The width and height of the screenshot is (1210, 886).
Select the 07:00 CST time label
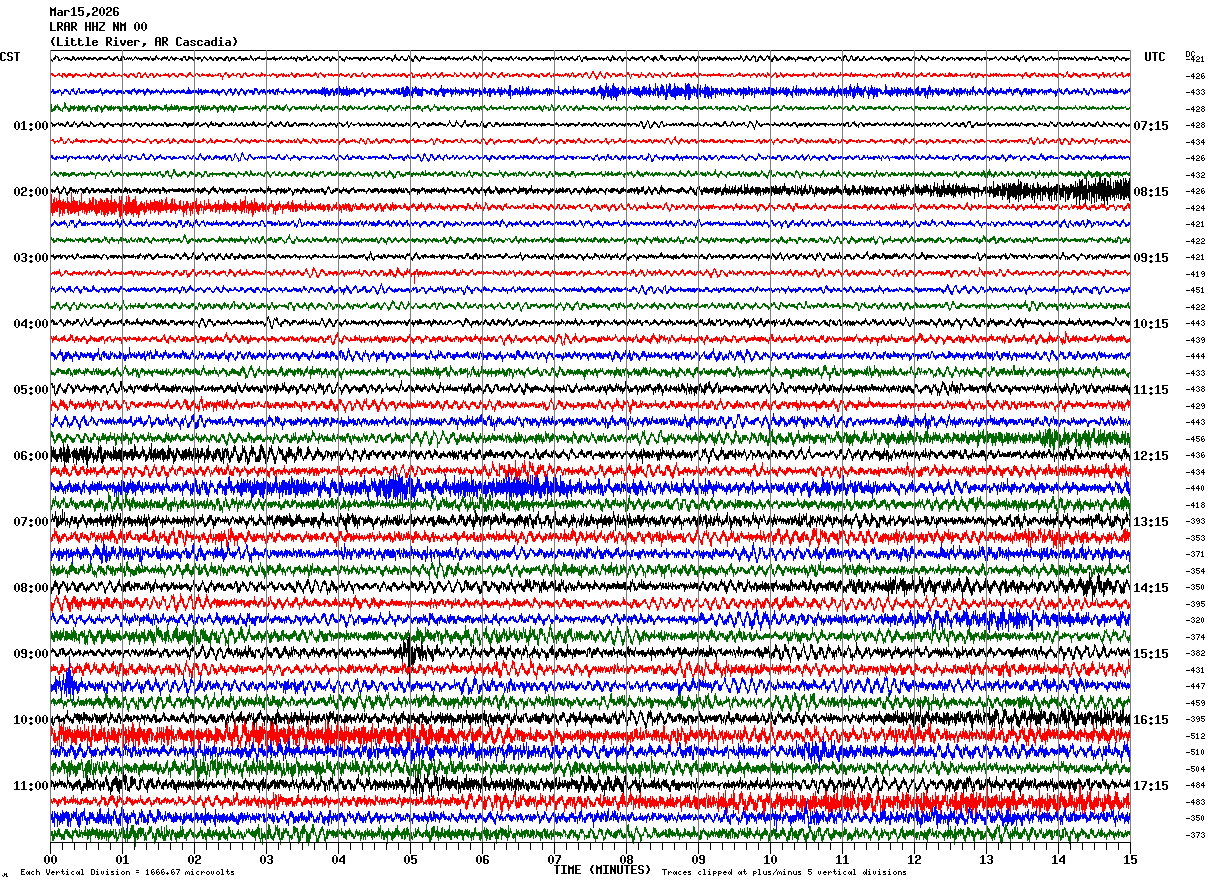pos(30,522)
